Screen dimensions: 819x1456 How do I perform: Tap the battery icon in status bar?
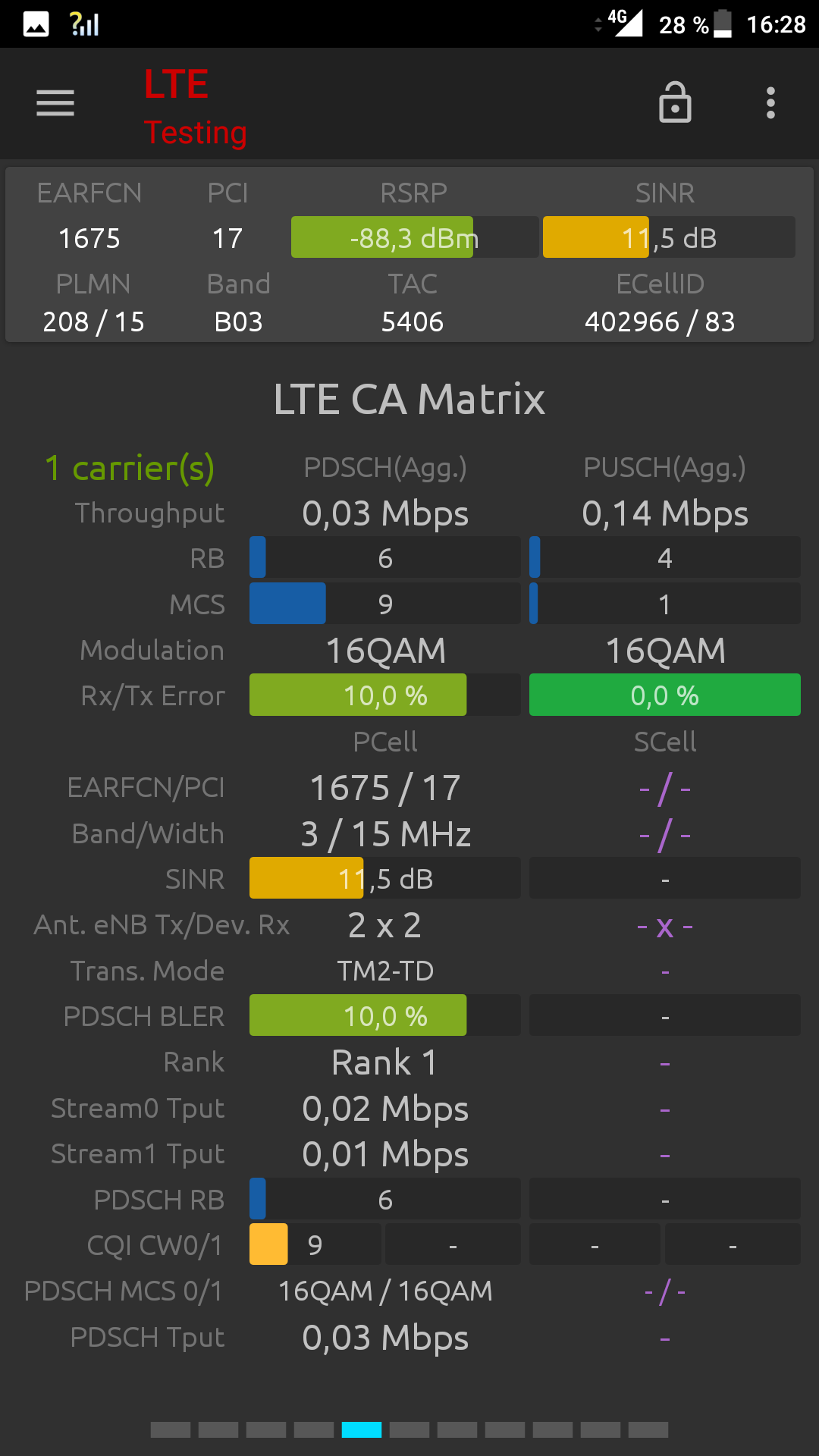coord(723,24)
